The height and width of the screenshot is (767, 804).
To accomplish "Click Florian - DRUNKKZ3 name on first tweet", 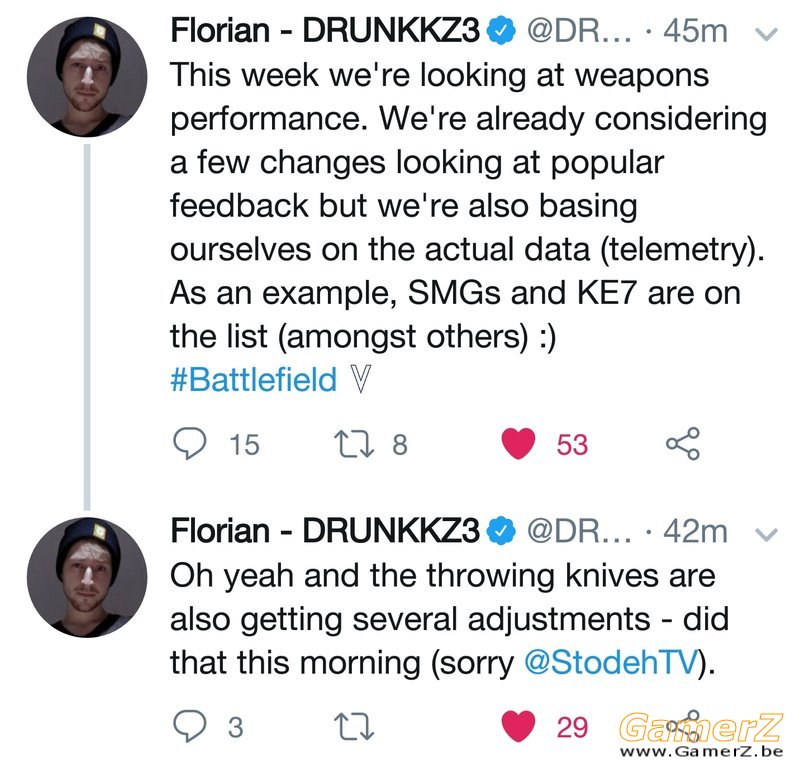I will [x=325, y=30].
